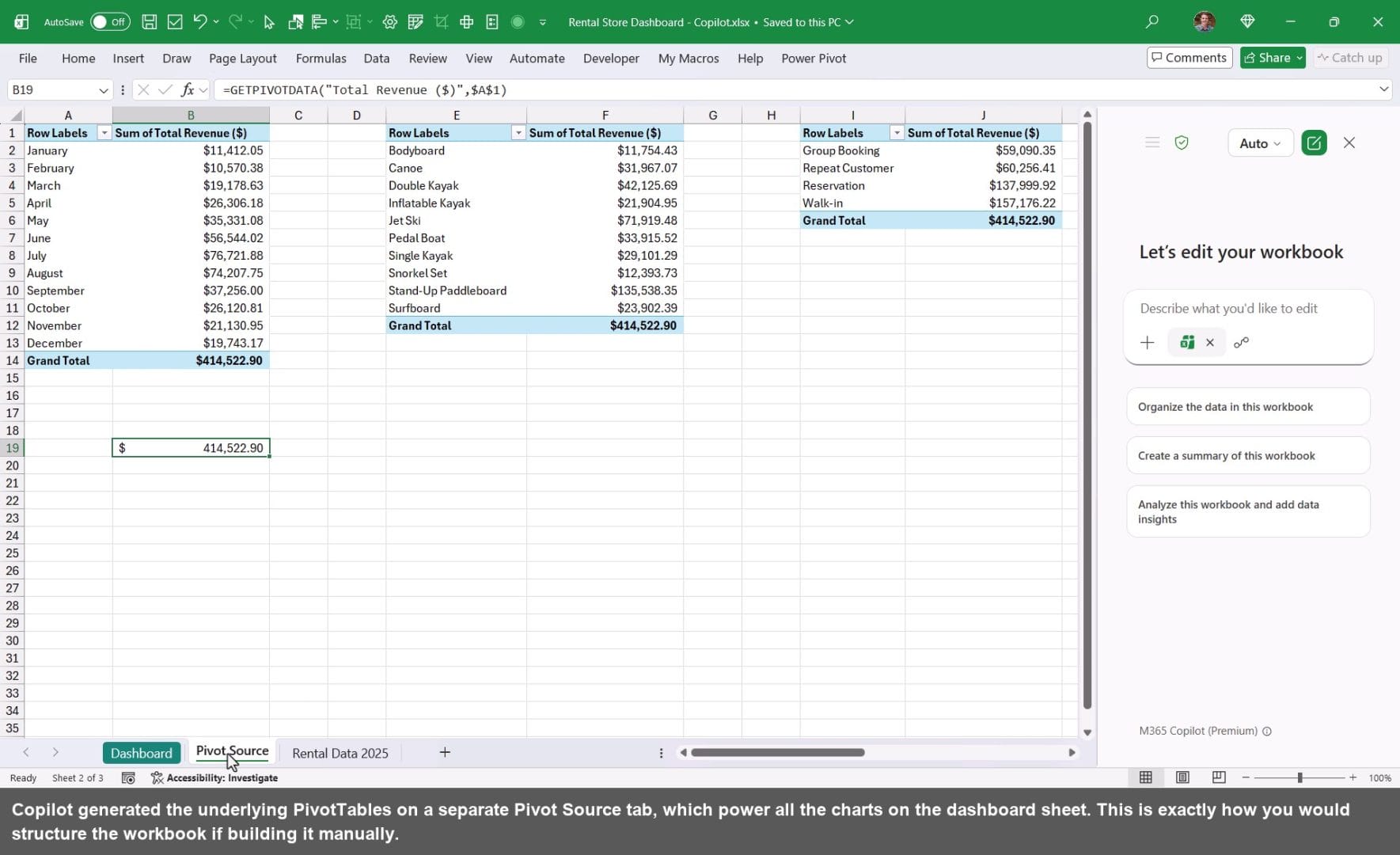
Task: Click the Save icon in the title bar
Action: (149, 22)
